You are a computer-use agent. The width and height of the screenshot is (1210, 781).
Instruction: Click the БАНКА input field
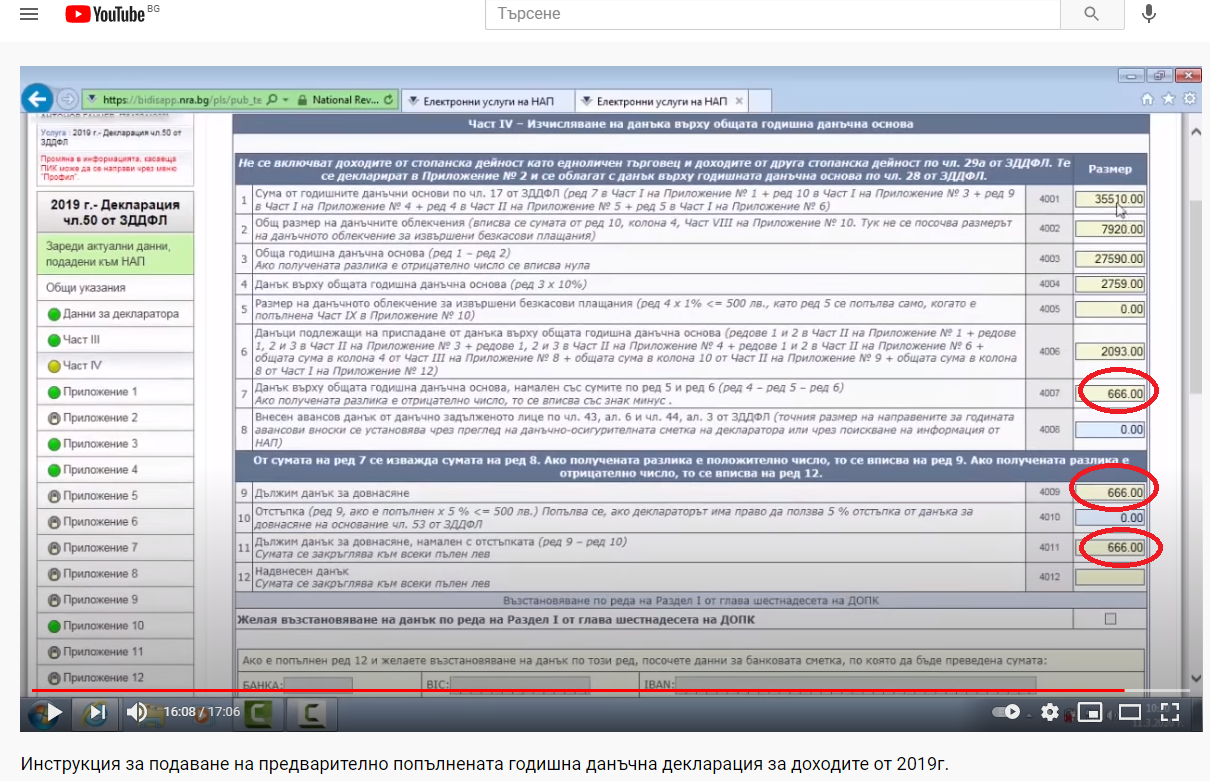tap(319, 685)
